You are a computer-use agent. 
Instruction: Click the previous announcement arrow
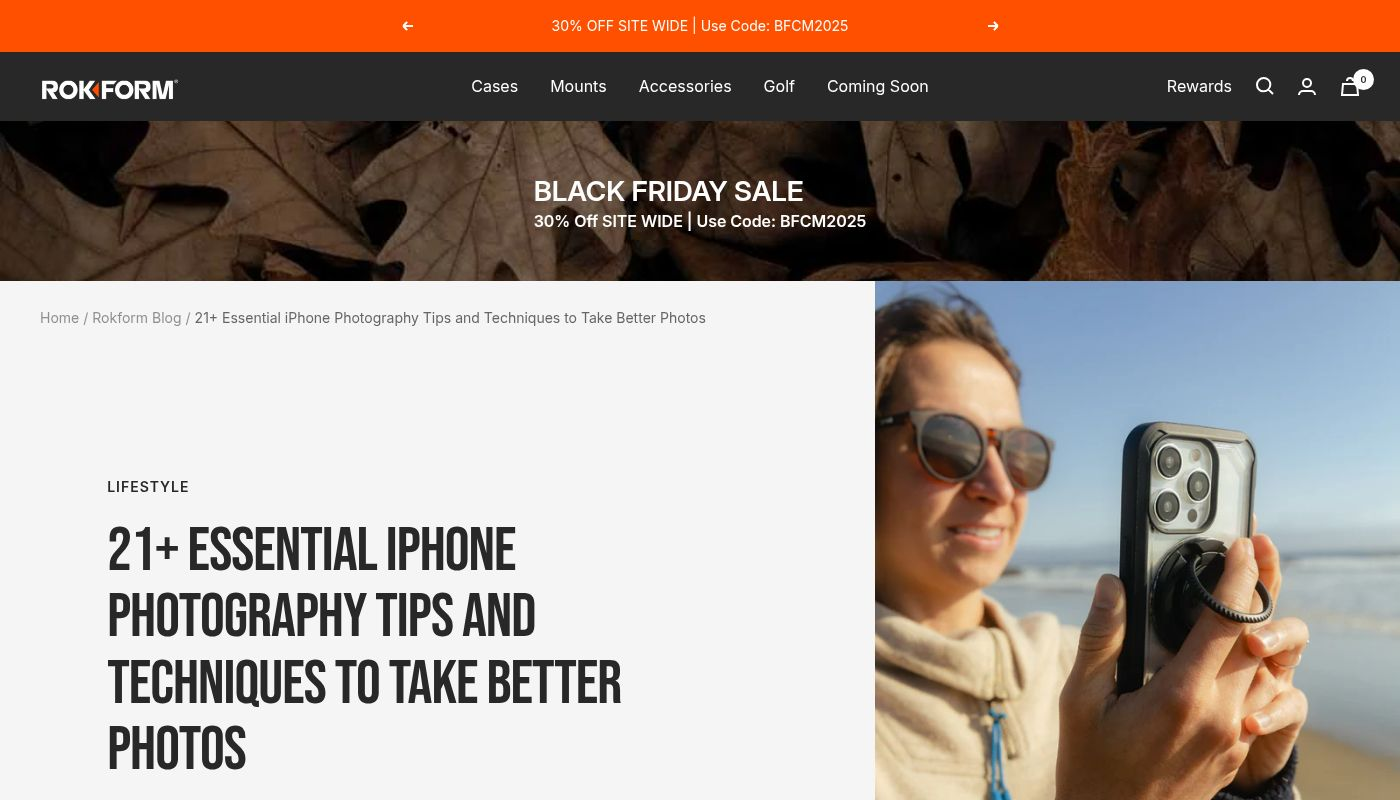click(407, 26)
